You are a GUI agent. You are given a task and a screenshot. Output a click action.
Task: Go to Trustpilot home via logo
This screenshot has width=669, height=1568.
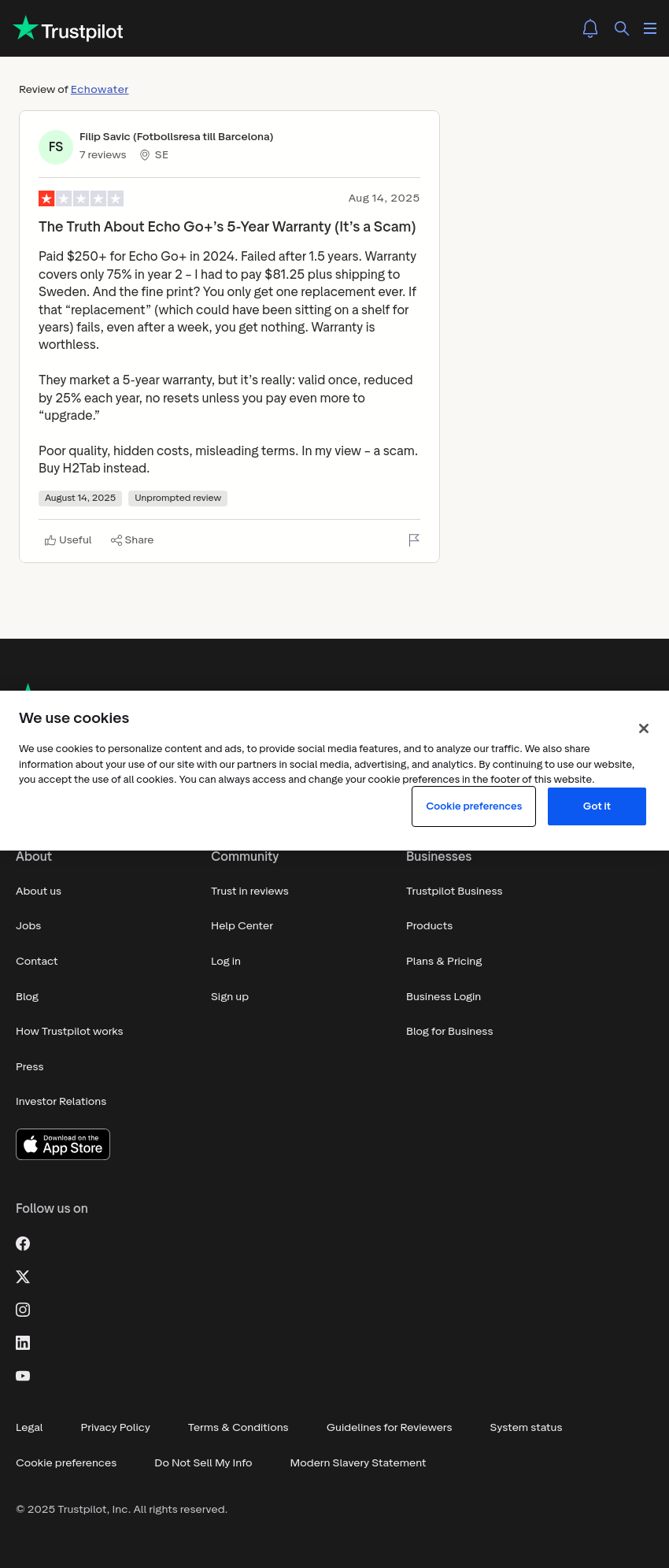[x=68, y=29]
